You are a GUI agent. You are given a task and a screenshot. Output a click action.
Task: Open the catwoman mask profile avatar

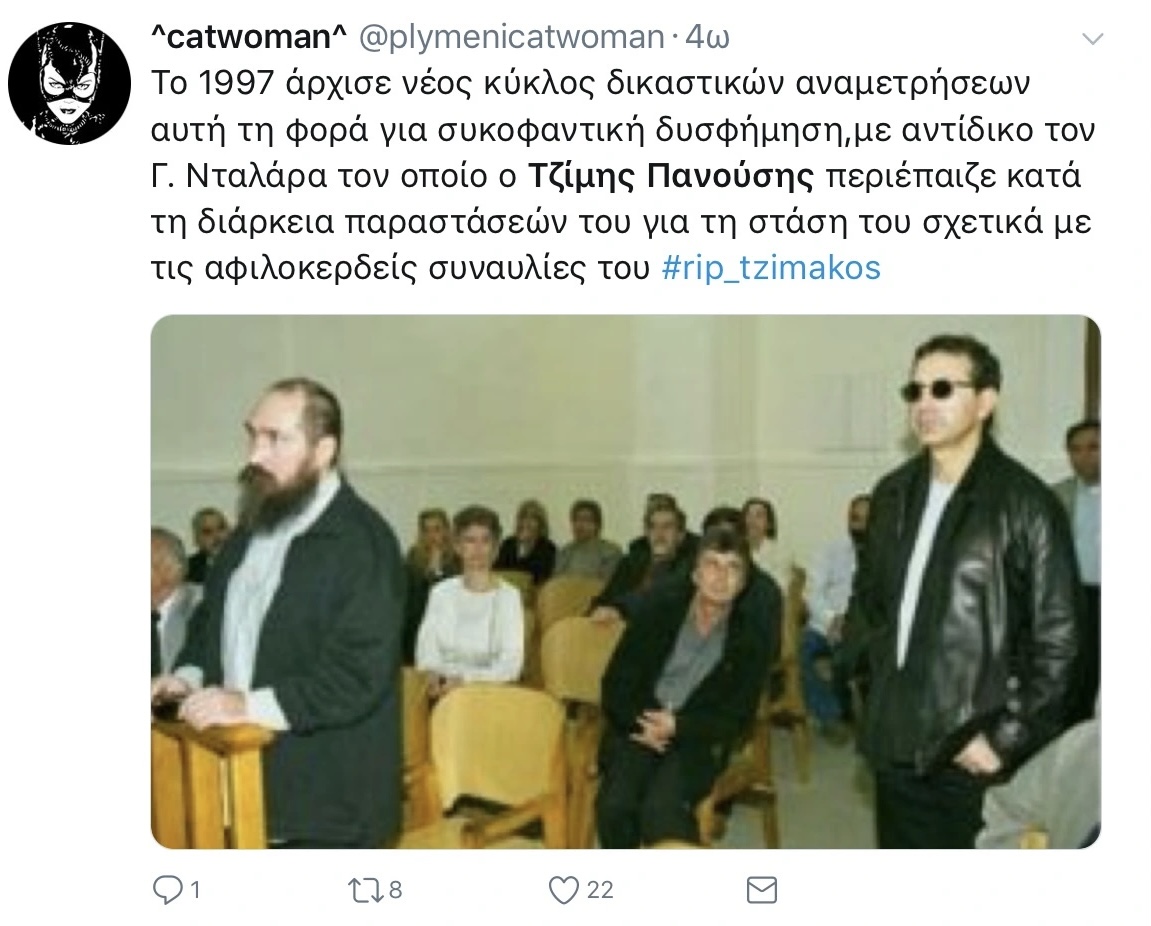click(x=70, y=83)
